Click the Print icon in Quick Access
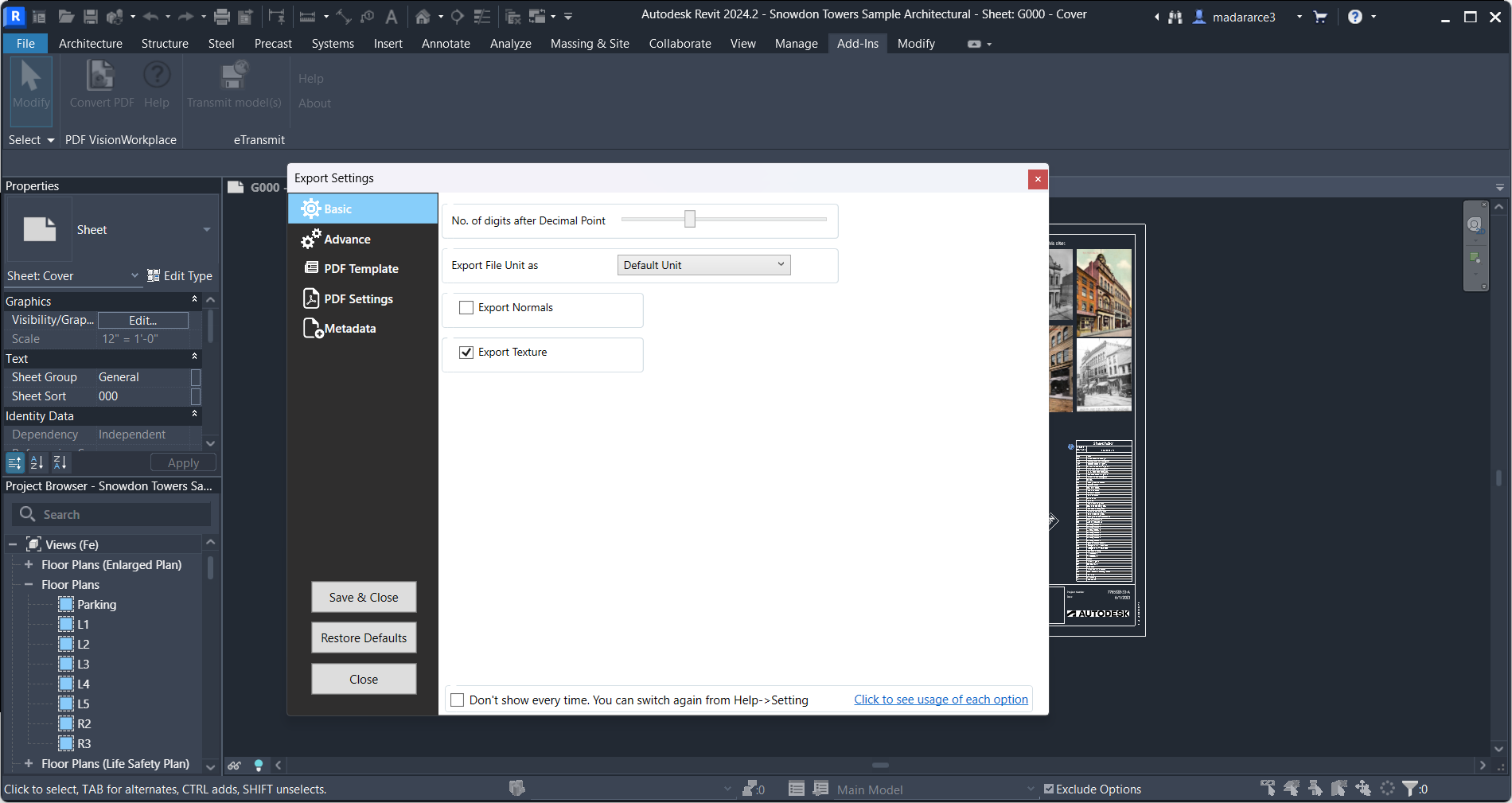 [222, 16]
